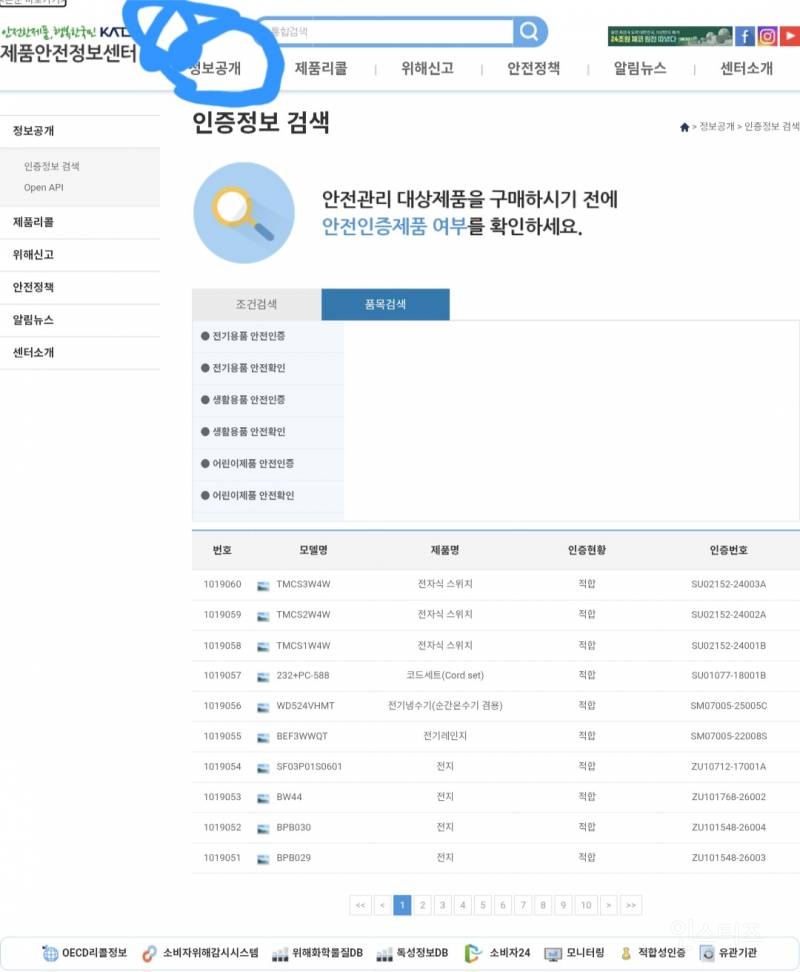Open 인증정보 검색 sidebar sublink
This screenshot has height=972, width=800.
(51, 166)
